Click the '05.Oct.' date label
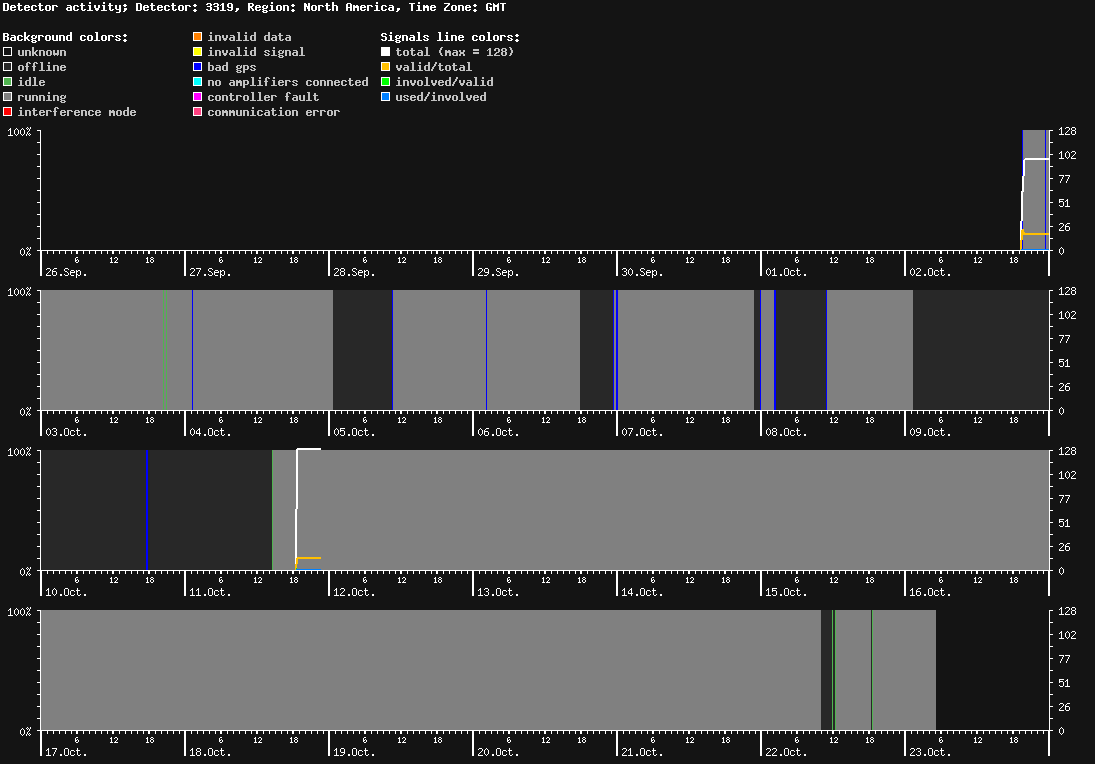This screenshot has width=1095, height=764. click(354, 432)
